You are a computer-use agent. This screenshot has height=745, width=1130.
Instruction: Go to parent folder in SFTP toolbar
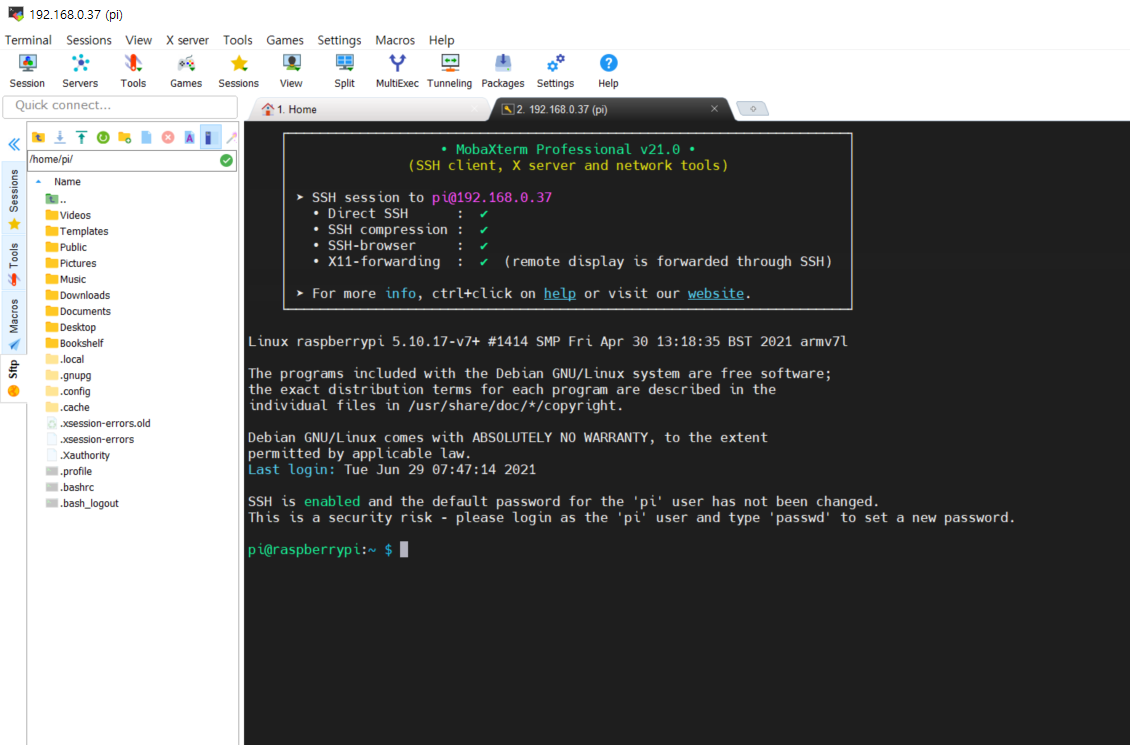(x=38, y=137)
